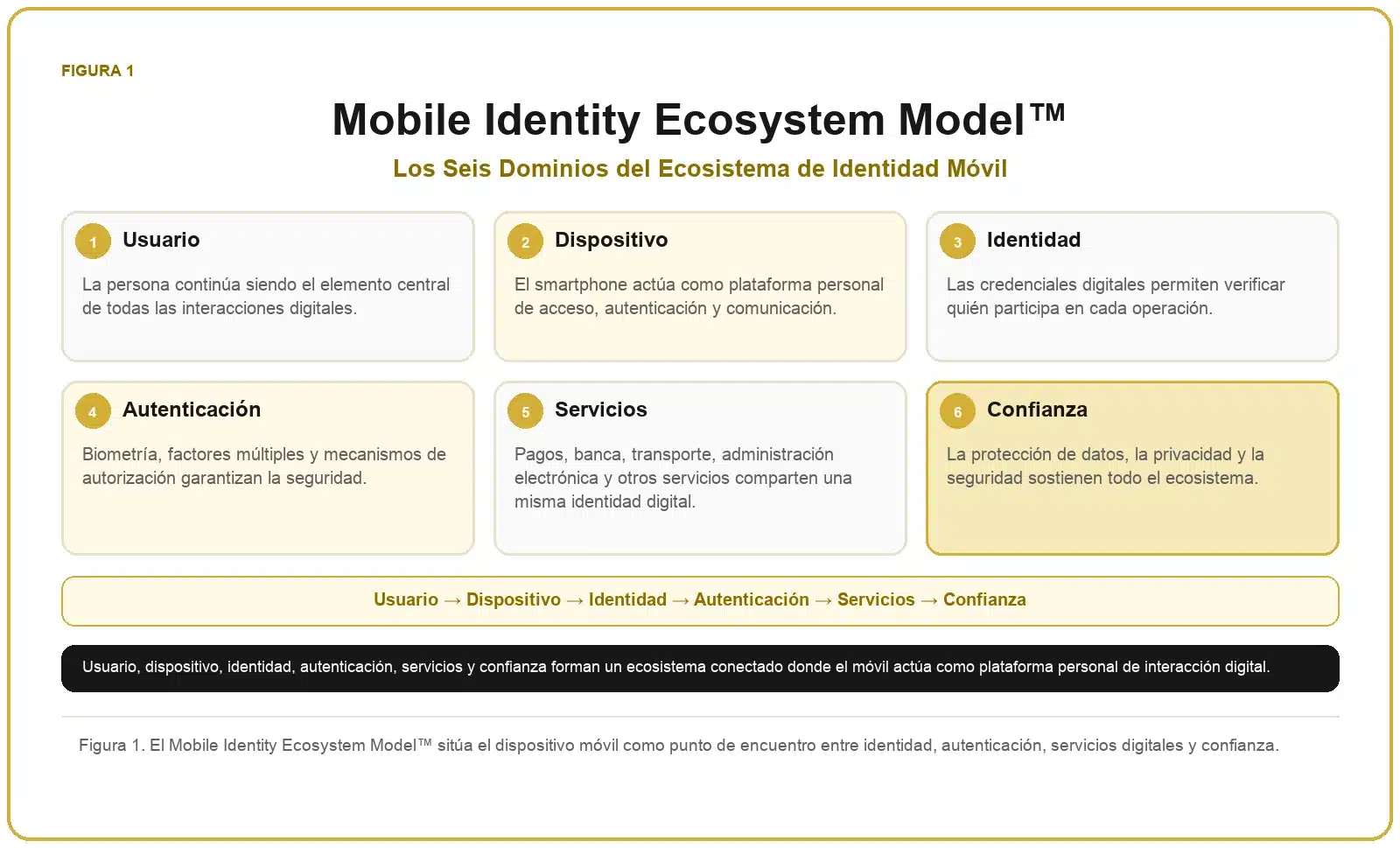Click the "Servicios" card heading
Viewport: 1400px width, 848px height.
pos(601,410)
